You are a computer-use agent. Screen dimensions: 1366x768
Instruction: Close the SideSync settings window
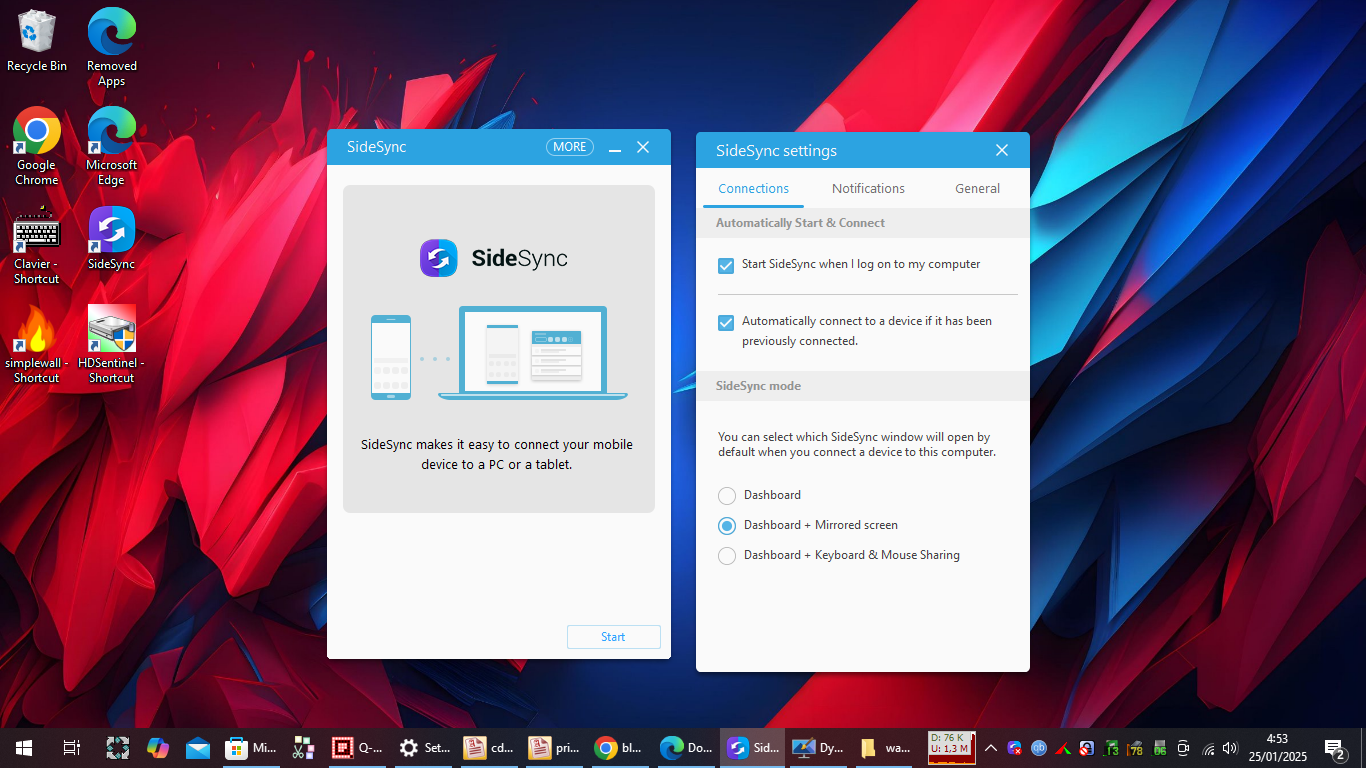click(x=1002, y=151)
